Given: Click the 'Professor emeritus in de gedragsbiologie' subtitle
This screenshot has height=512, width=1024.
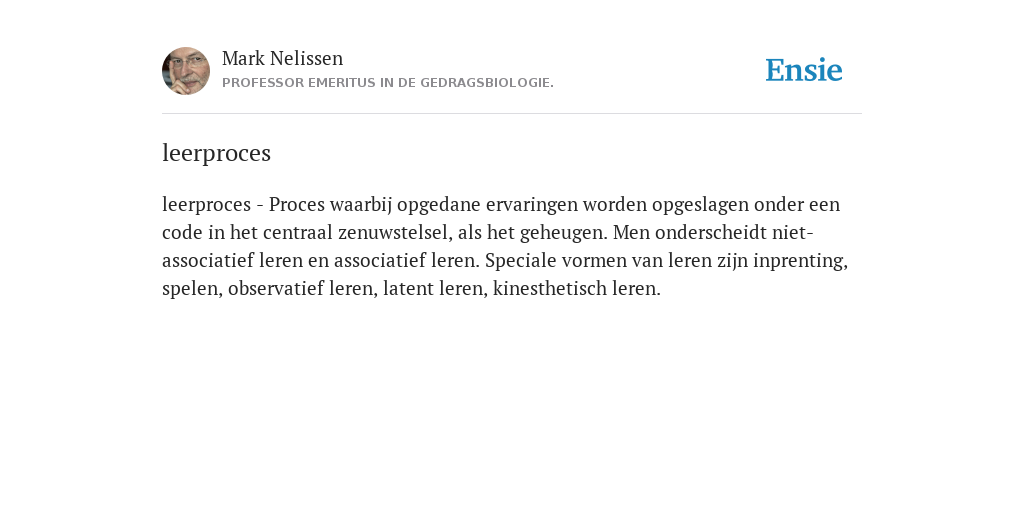Looking at the screenshot, I should pyautogui.click(x=388, y=83).
